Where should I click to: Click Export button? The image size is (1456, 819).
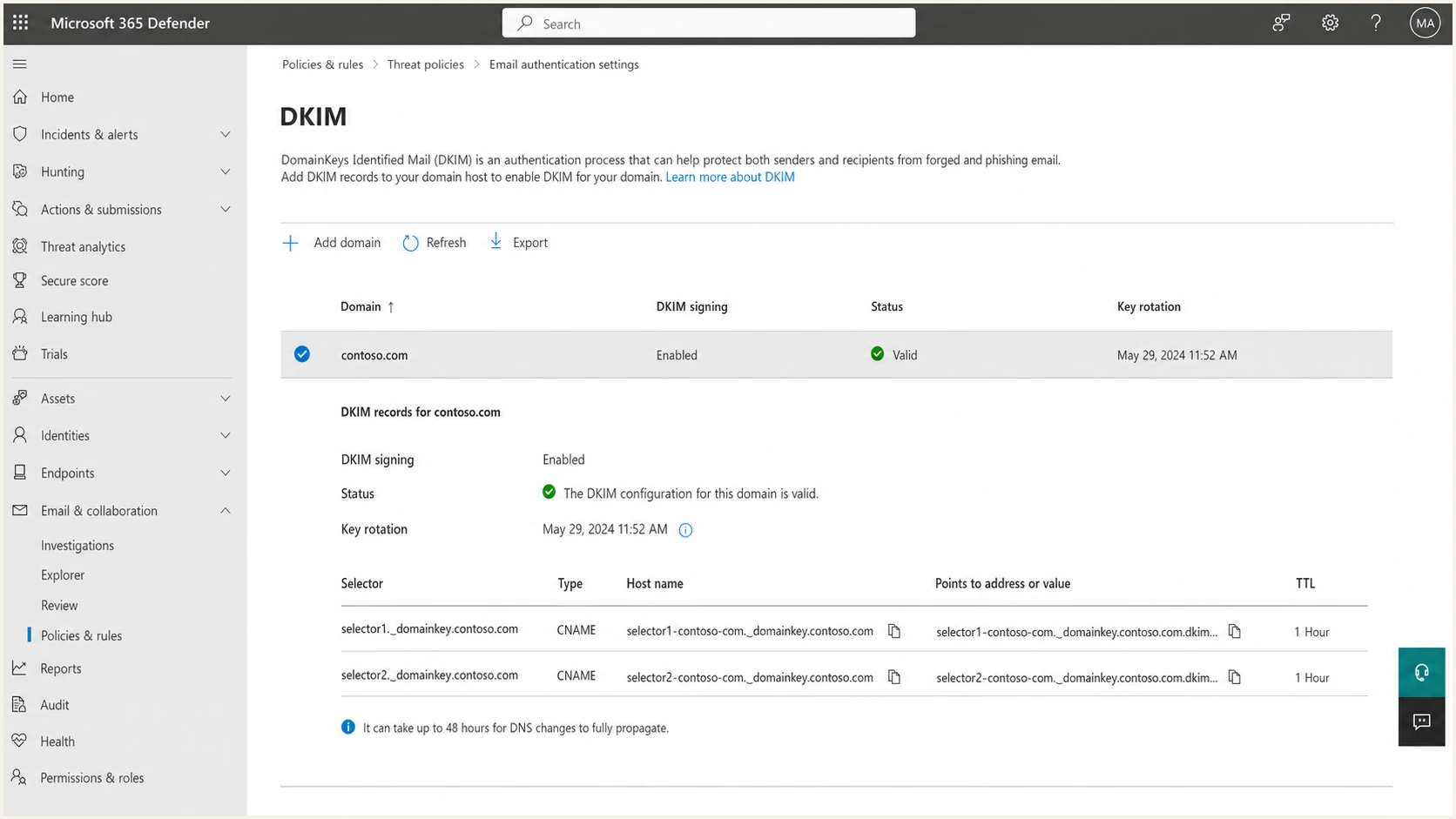click(x=518, y=242)
